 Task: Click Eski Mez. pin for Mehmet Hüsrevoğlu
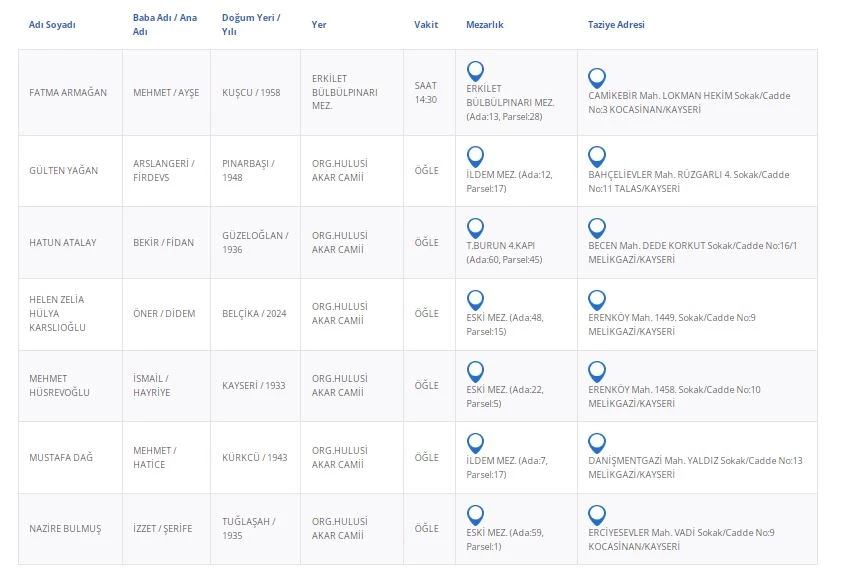pos(475,372)
